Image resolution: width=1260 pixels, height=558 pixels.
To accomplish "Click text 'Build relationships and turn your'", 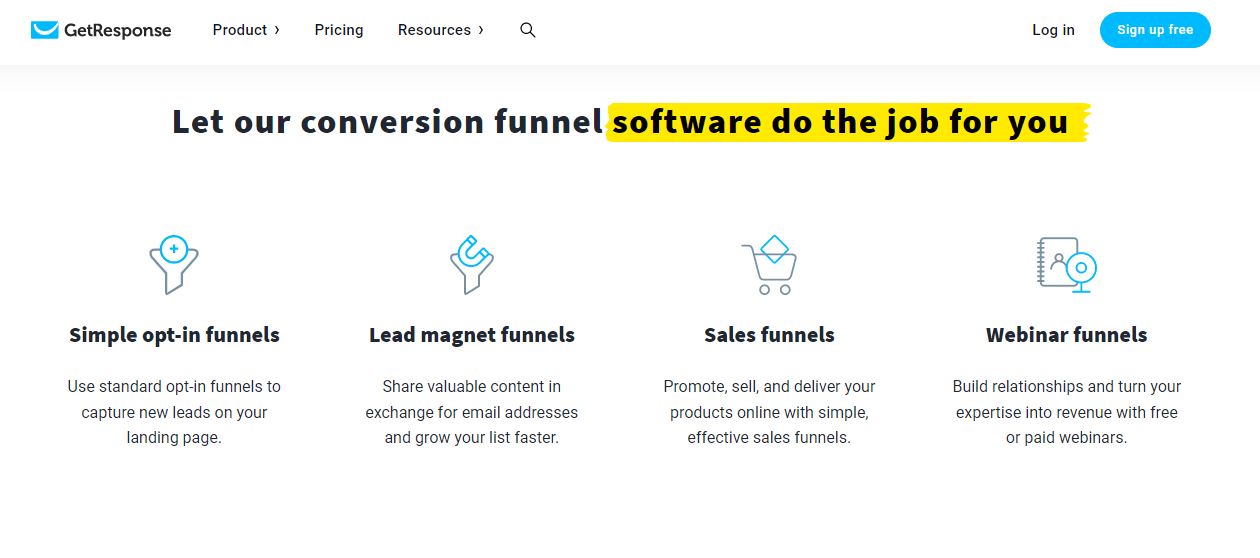I will click(x=1067, y=386).
